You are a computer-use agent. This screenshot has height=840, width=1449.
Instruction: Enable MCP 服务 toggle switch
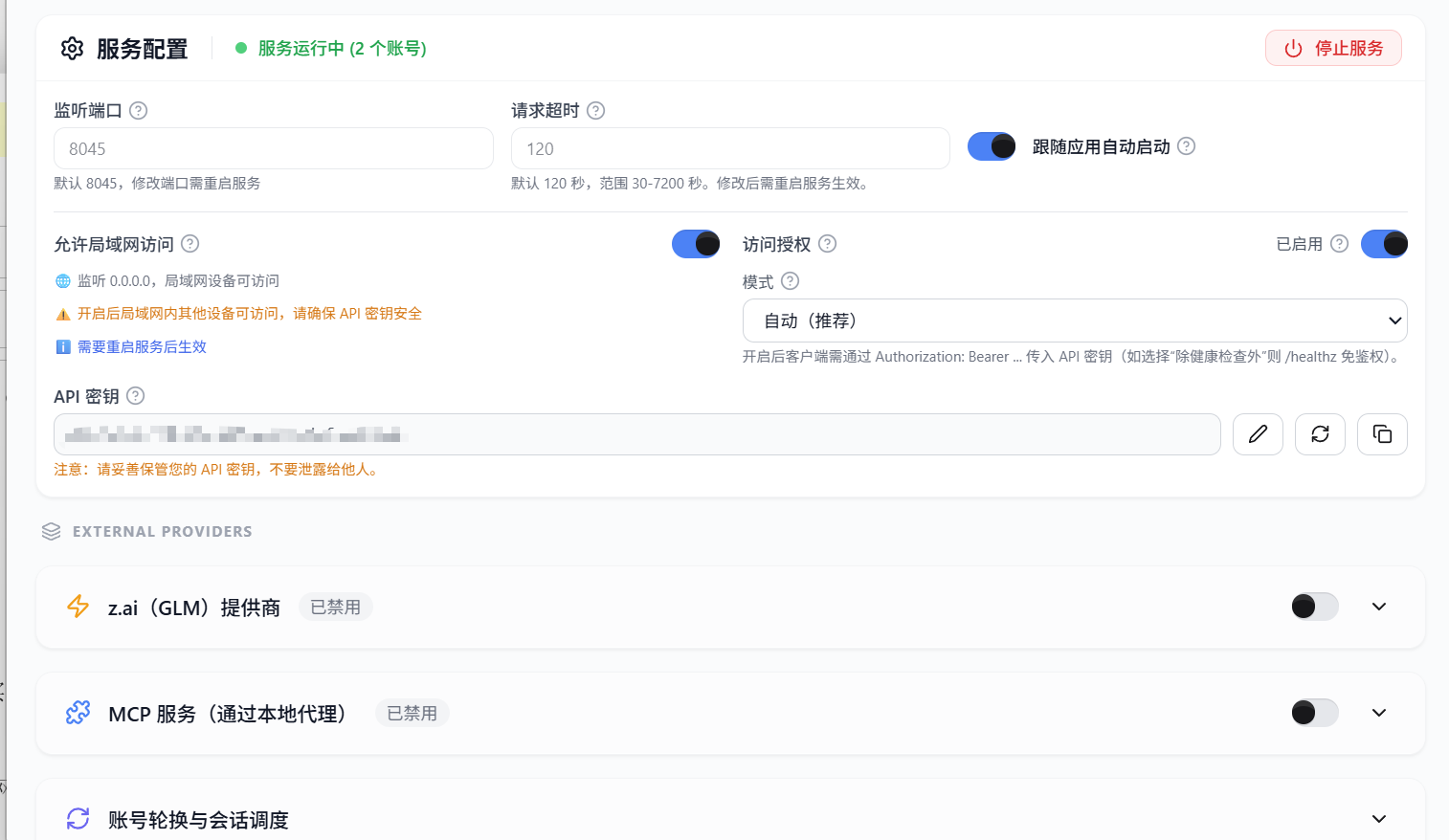click(x=1314, y=713)
